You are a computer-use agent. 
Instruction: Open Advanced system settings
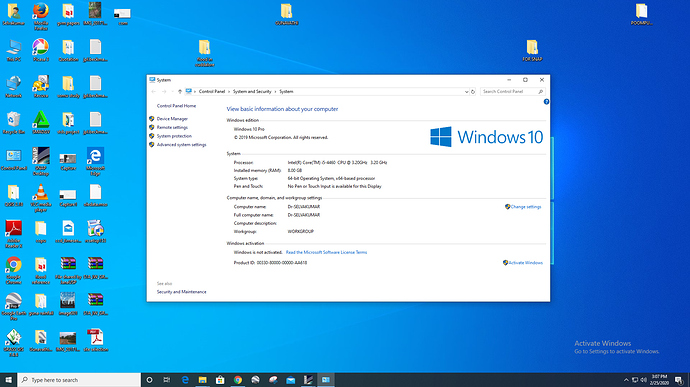click(181, 144)
